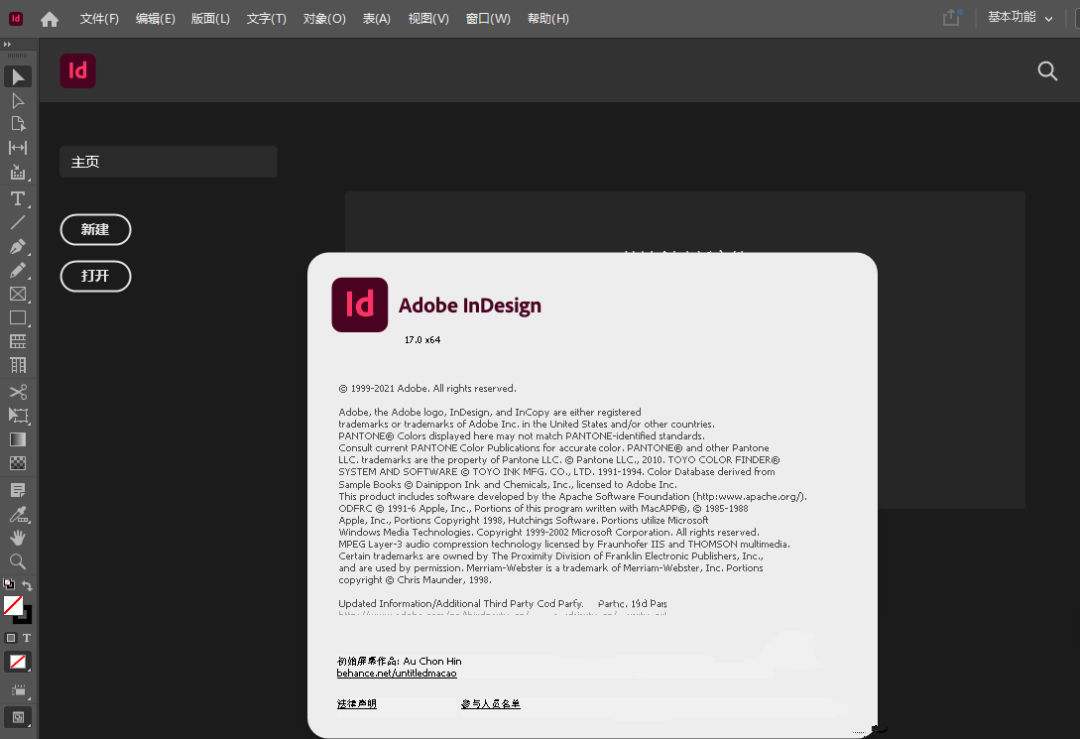This screenshot has height=739, width=1080.
Task: Open the 视图(V) menu
Action: point(428,19)
